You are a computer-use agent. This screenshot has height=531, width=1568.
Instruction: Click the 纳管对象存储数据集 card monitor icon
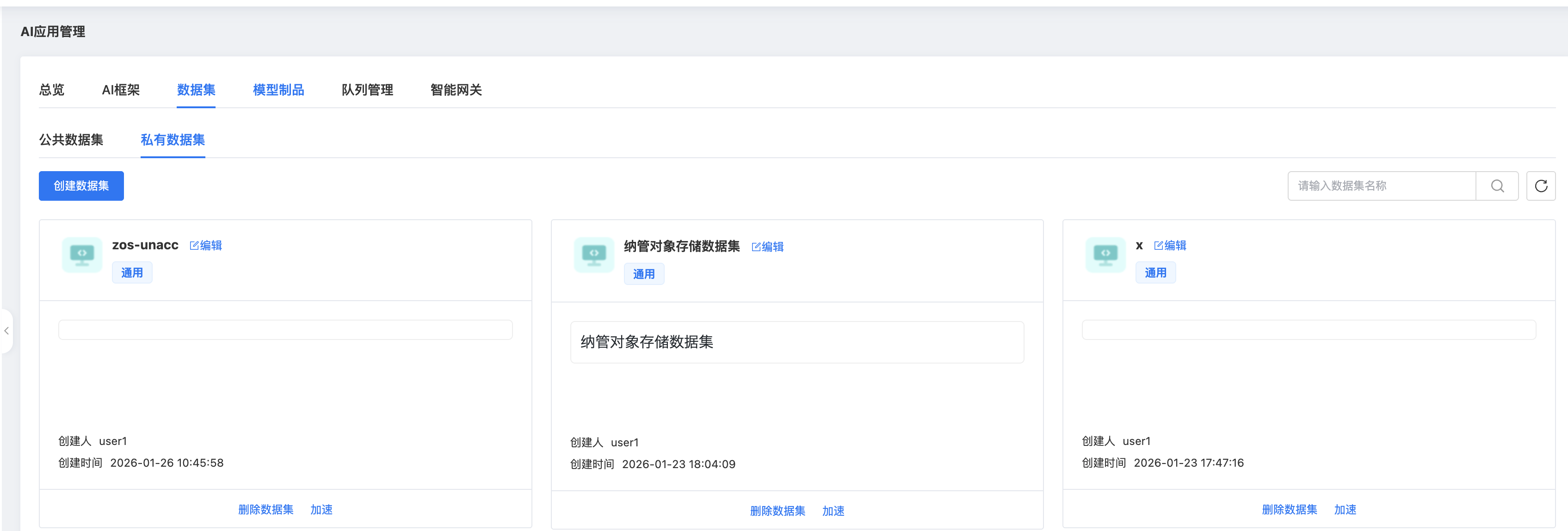tap(594, 256)
